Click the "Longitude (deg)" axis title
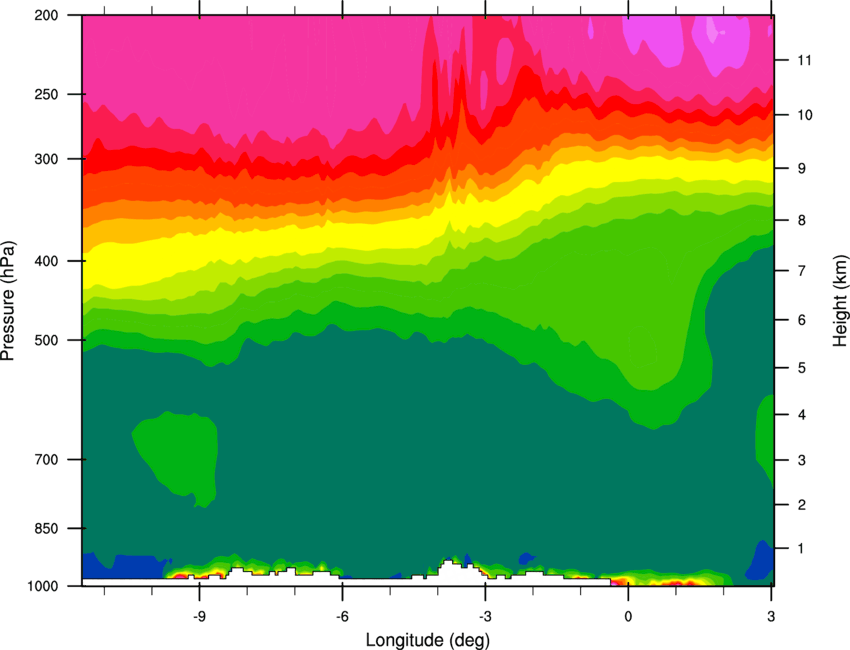Viewport: 850px width, 650px height. [428, 640]
